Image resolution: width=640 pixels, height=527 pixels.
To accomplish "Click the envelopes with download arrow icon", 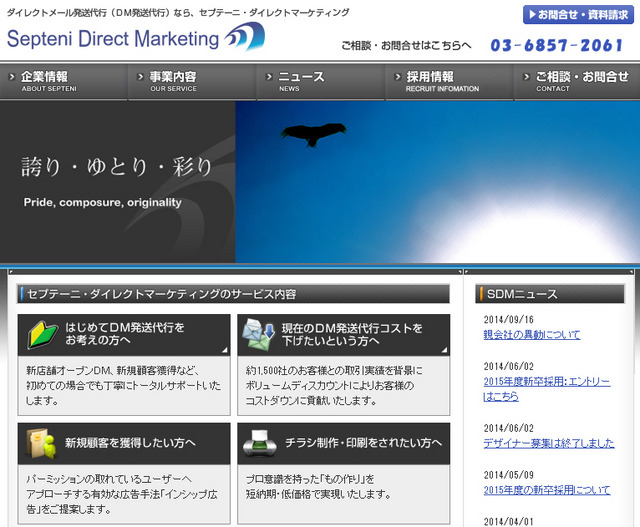I will click(x=259, y=335).
